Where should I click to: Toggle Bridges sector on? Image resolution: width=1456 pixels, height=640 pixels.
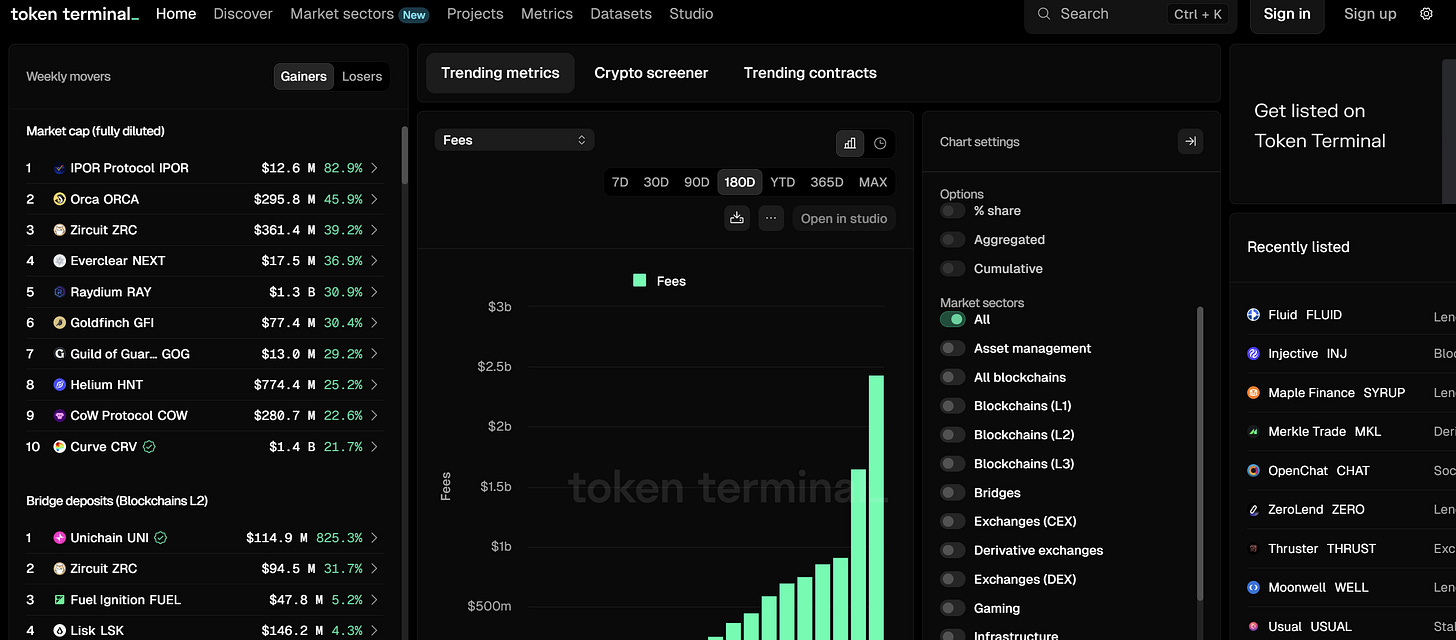click(x=953, y=493)
